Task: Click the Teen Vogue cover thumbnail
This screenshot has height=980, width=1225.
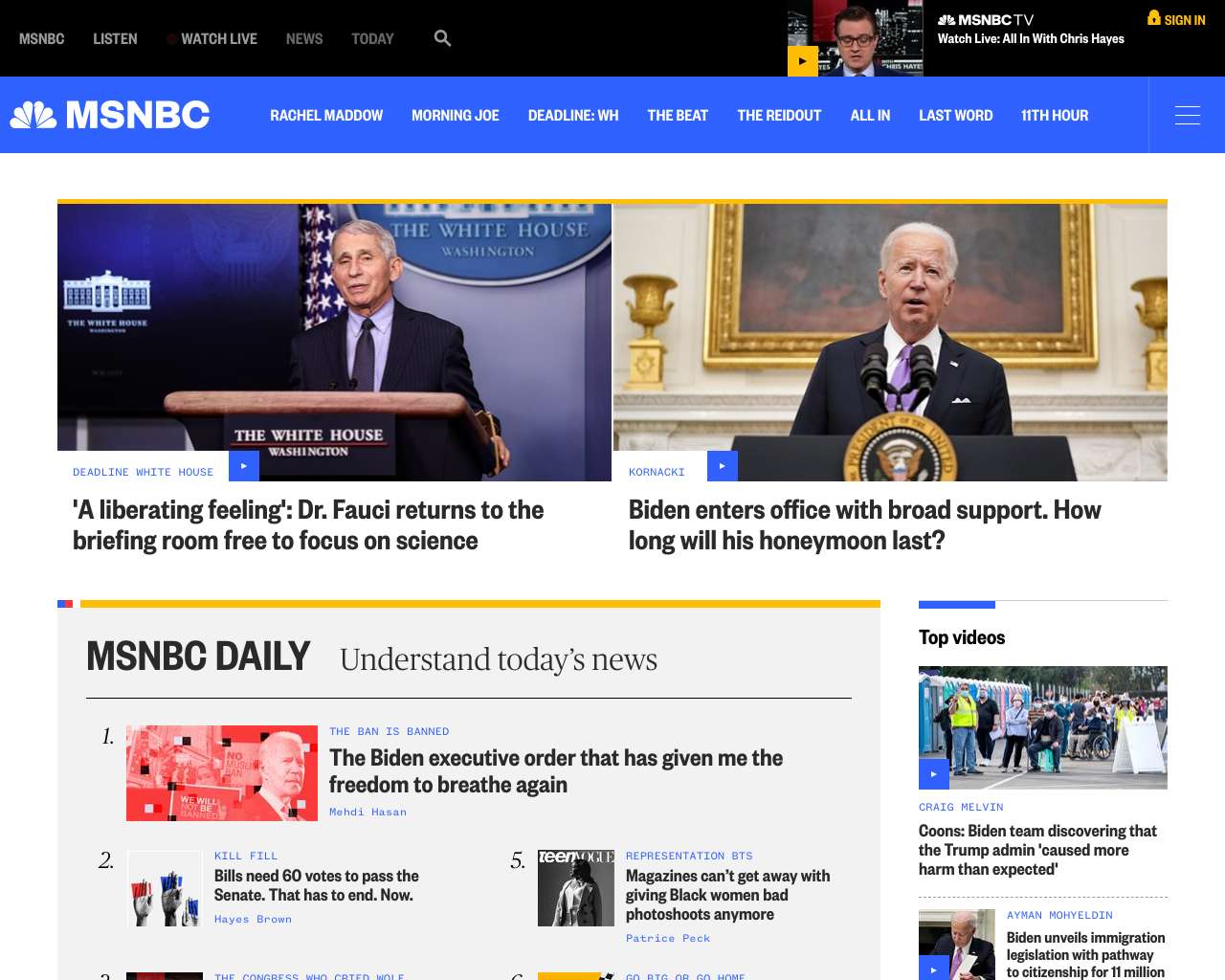Action: coord(576,888)
